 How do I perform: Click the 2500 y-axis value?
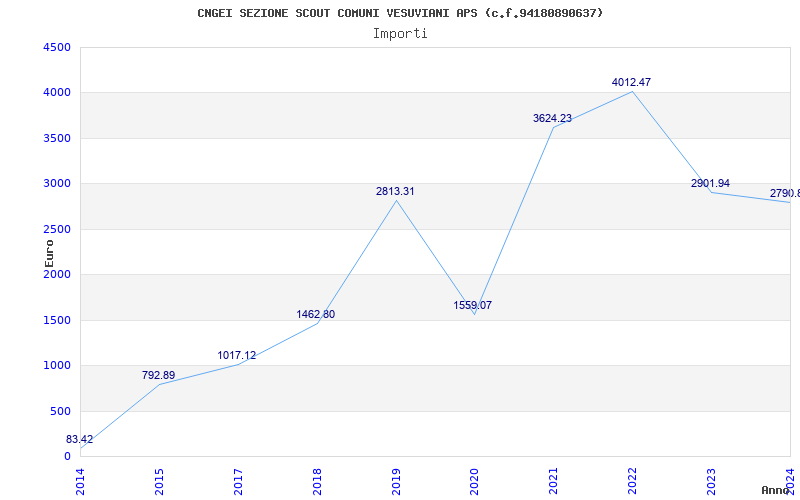(57, 229)
